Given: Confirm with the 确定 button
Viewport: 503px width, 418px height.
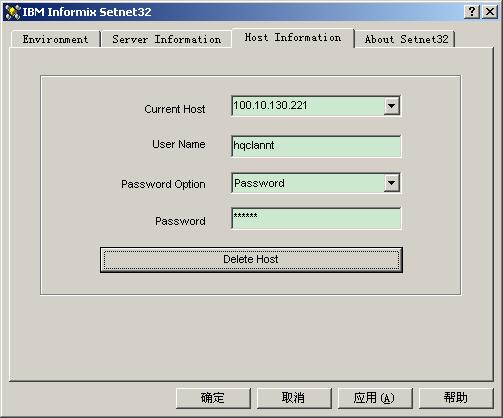Looking at the screenshot, I should point(213,398).
